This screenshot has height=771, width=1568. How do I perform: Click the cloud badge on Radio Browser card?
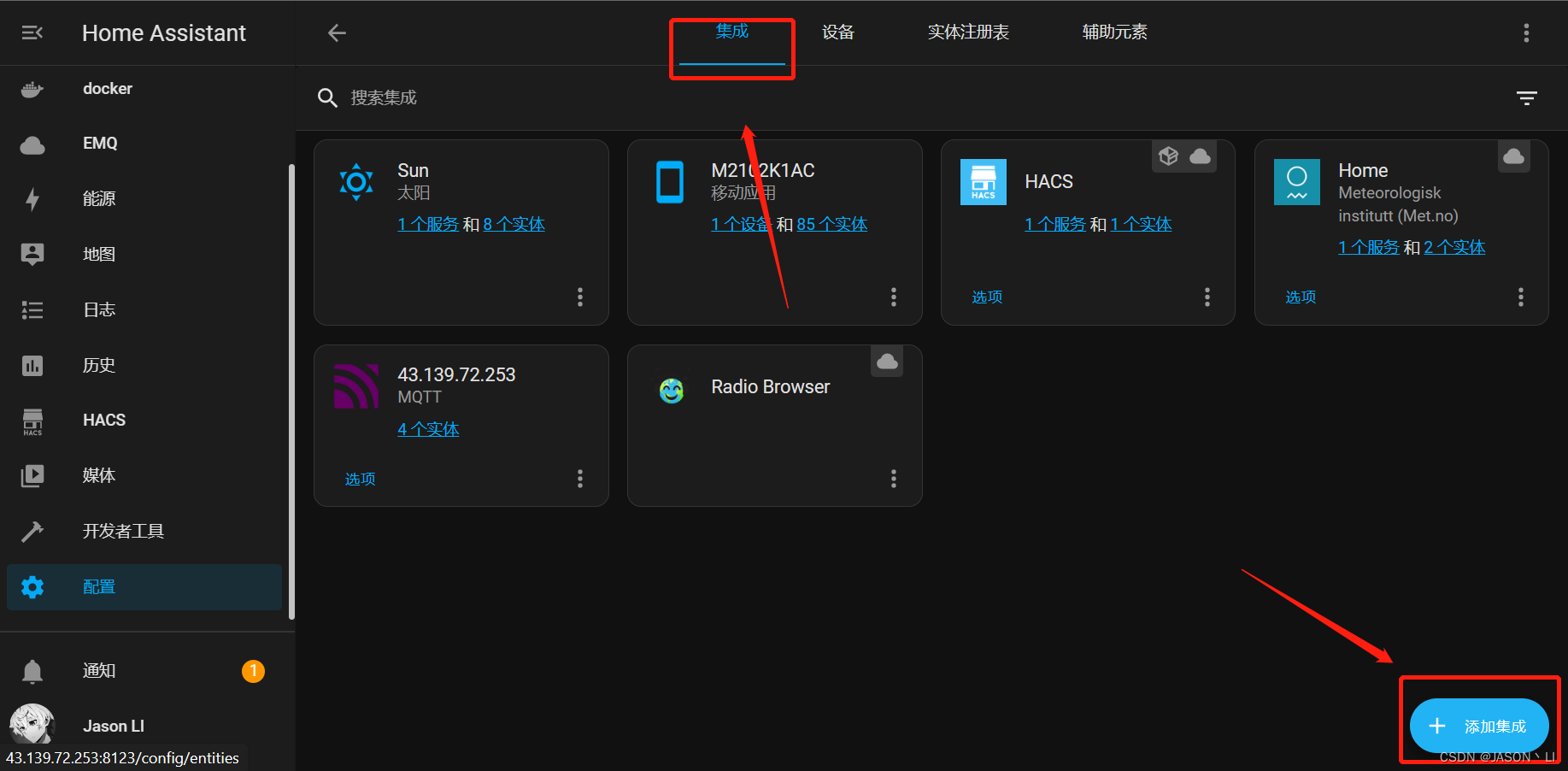887,361
